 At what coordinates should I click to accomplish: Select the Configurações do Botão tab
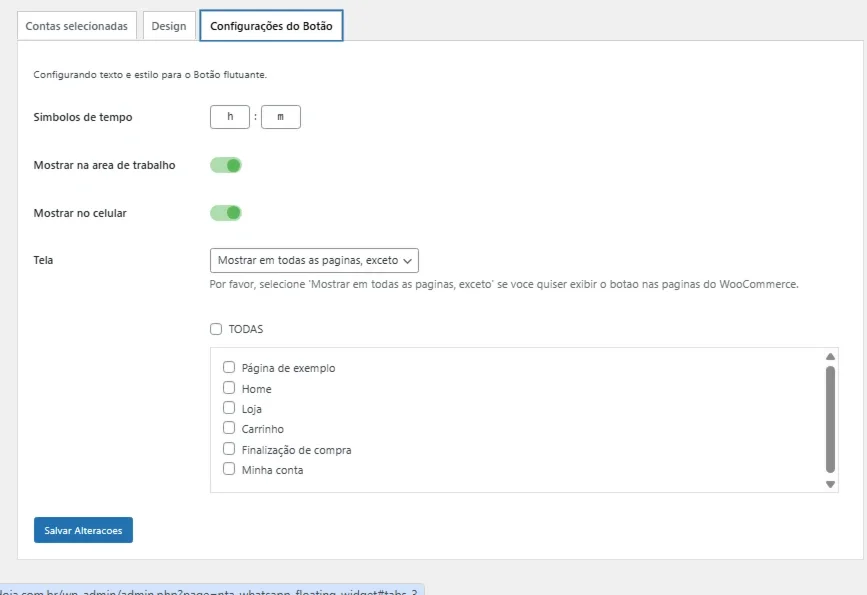[x=271, y=26]
